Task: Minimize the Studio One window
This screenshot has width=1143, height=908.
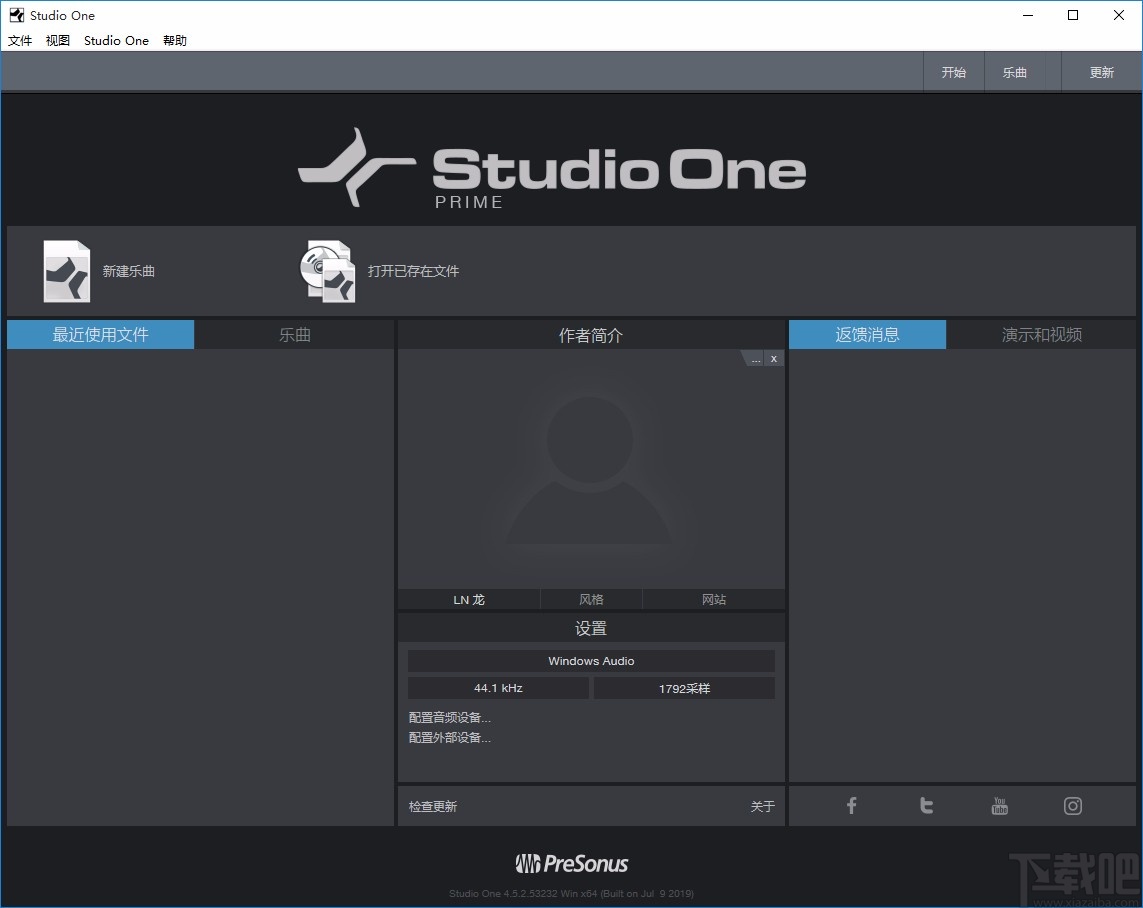Action: (1028, 15)
